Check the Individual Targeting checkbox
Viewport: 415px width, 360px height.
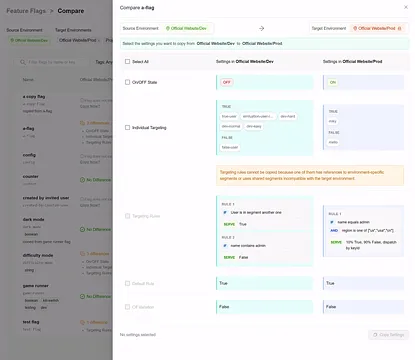(x=127, y=127)
